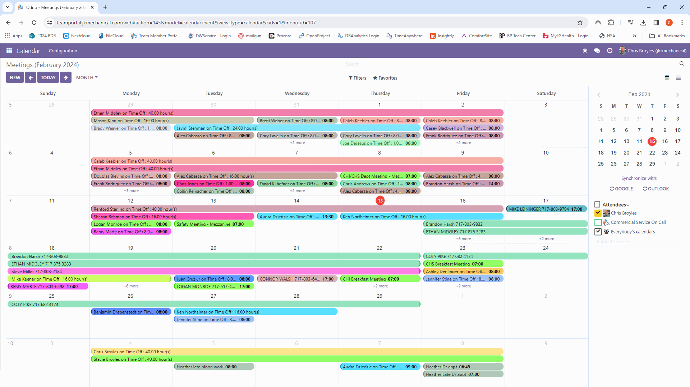Open the Calendar app menu

(x=28, y=51)
